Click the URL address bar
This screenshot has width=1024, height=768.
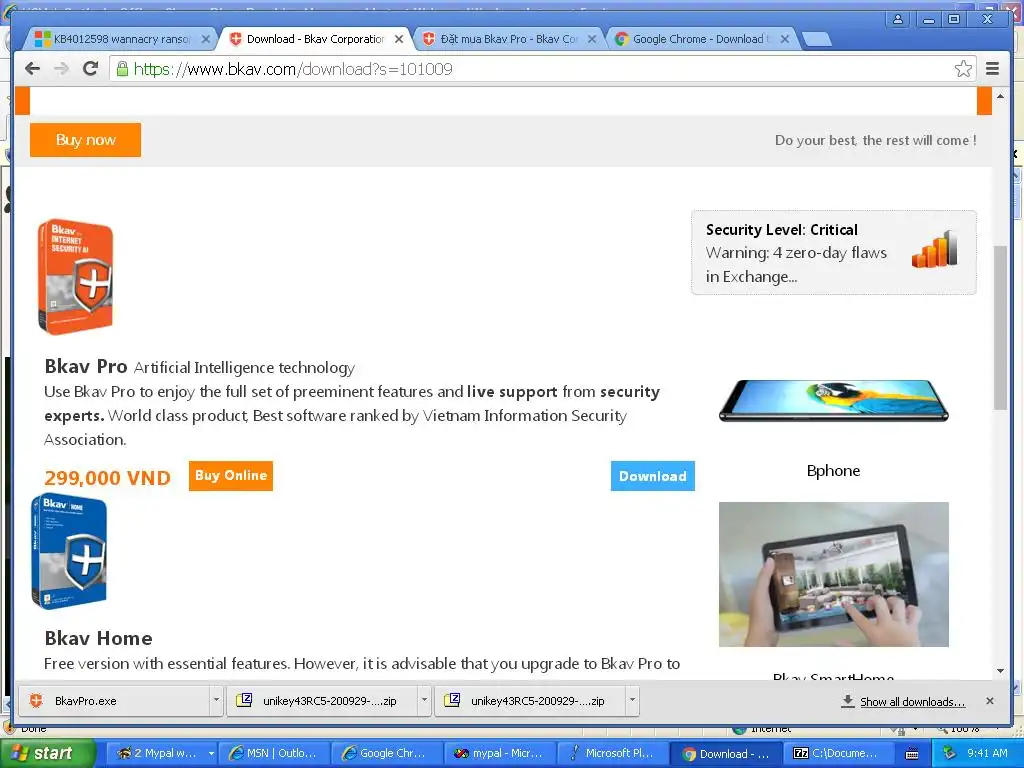click(542, 69)
